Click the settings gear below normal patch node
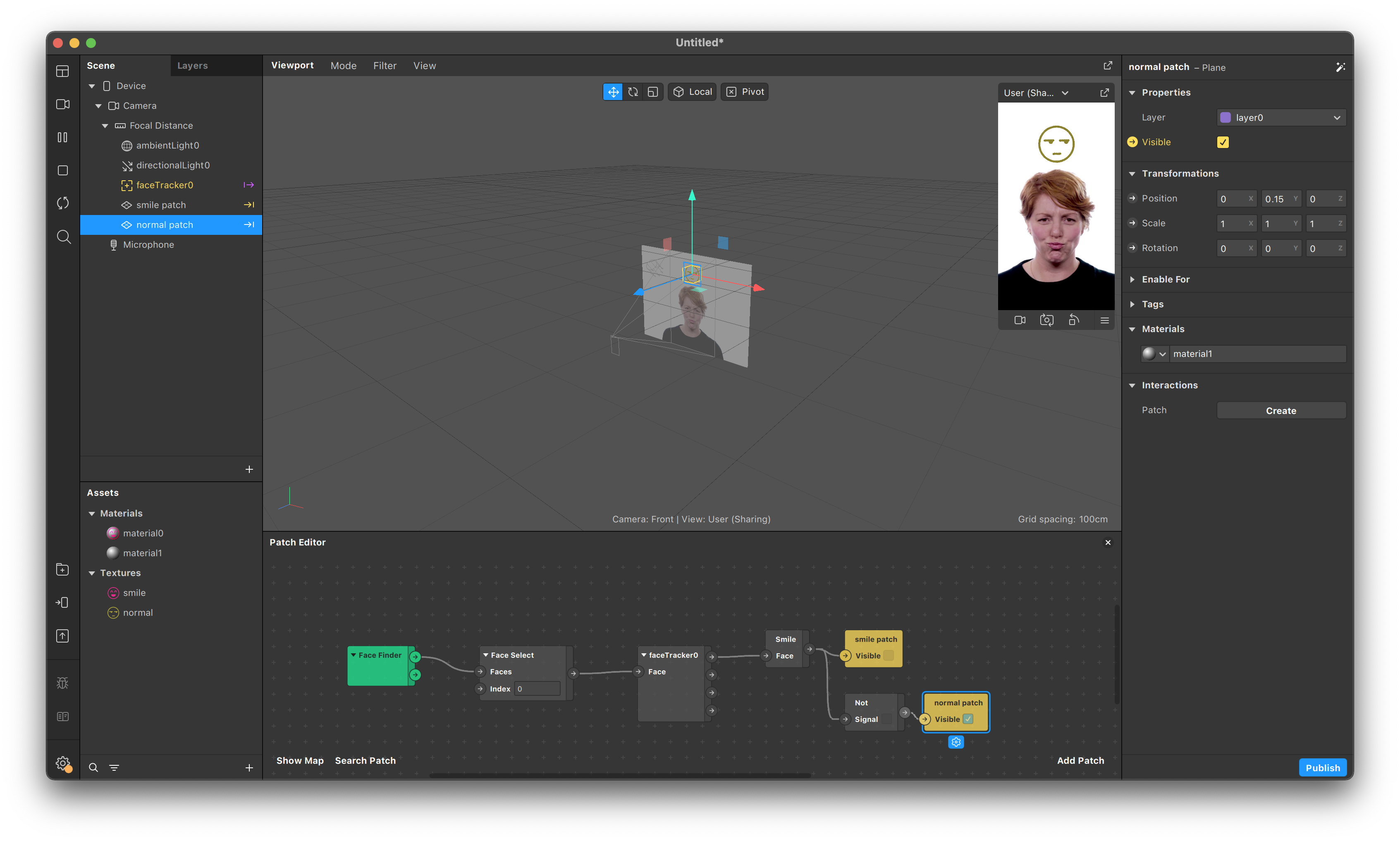This screenshot has height=841, width=1400. coord(956,742)
